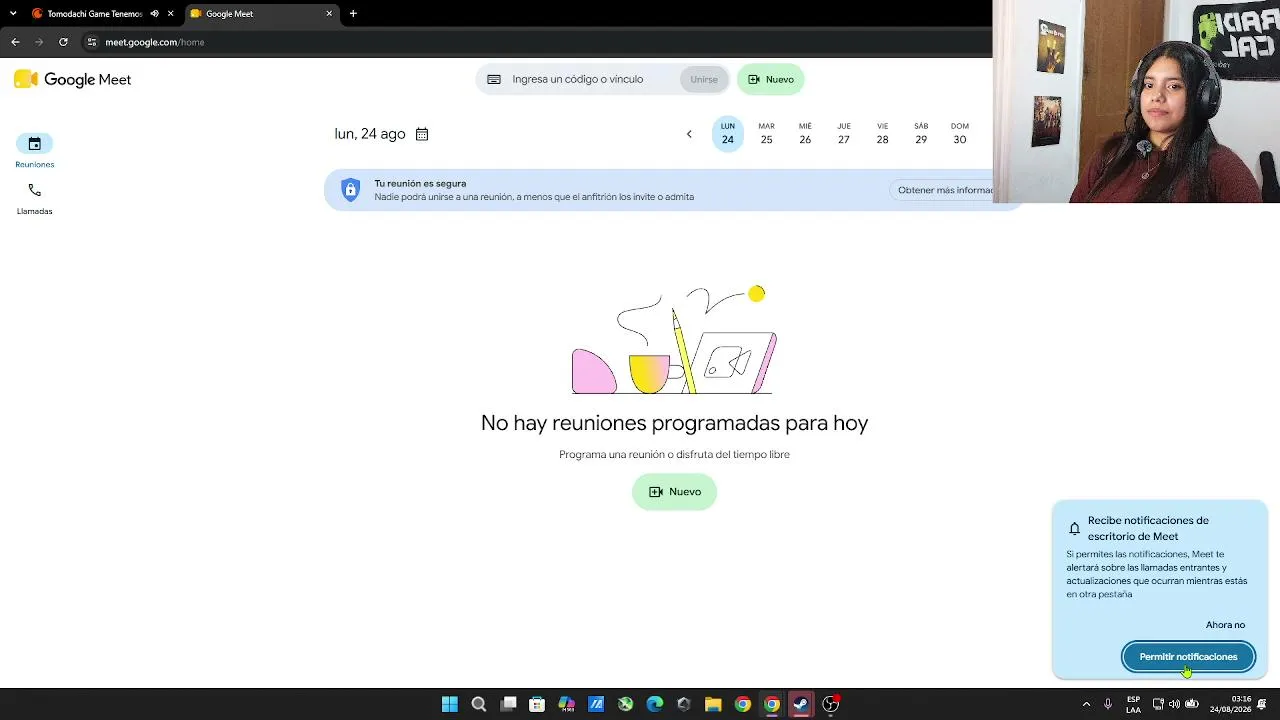The height and width of the screenshot is (720, 1280).
Task: Open Microsoft Edge from taskbar
Action: point(655,704)
